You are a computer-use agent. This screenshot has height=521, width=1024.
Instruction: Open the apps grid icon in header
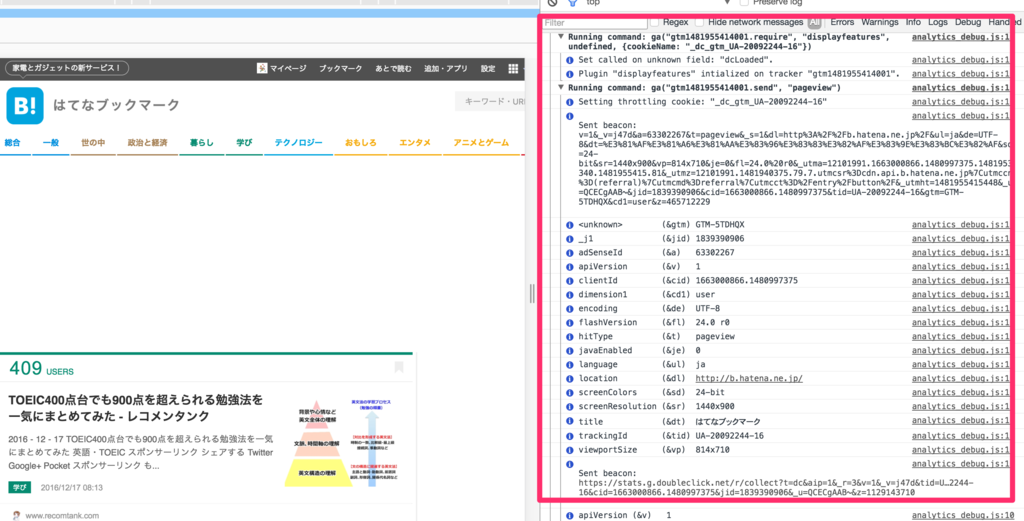tap(513, 69)
